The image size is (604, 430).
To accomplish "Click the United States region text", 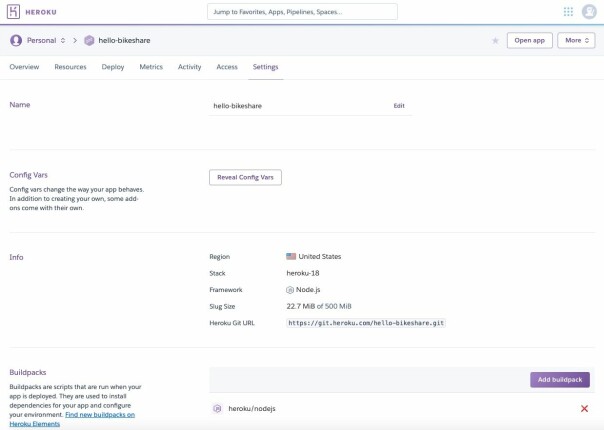I will (x=320, y=256).
